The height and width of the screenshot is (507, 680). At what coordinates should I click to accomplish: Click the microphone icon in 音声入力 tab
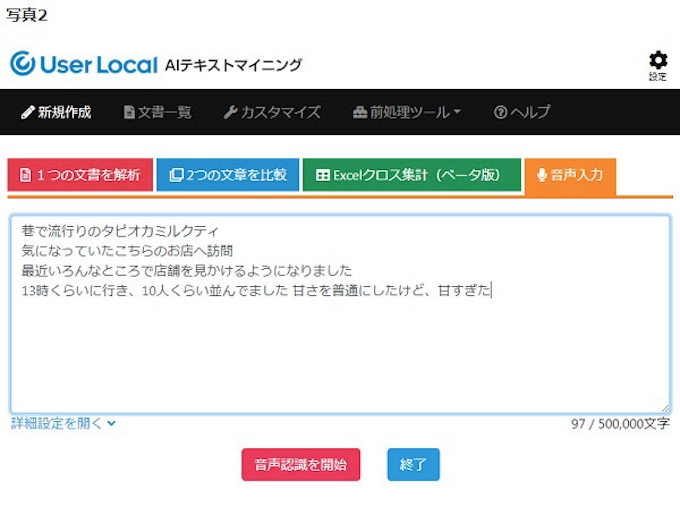tap(542, 175)
